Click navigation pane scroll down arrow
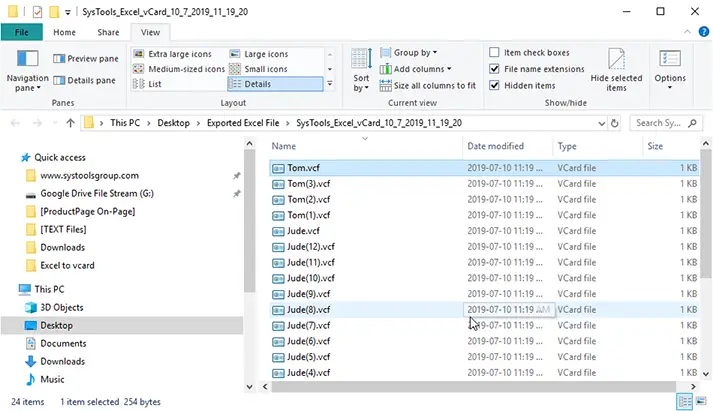713x411 pixels. pyautogui.click(x=250, y=387)
